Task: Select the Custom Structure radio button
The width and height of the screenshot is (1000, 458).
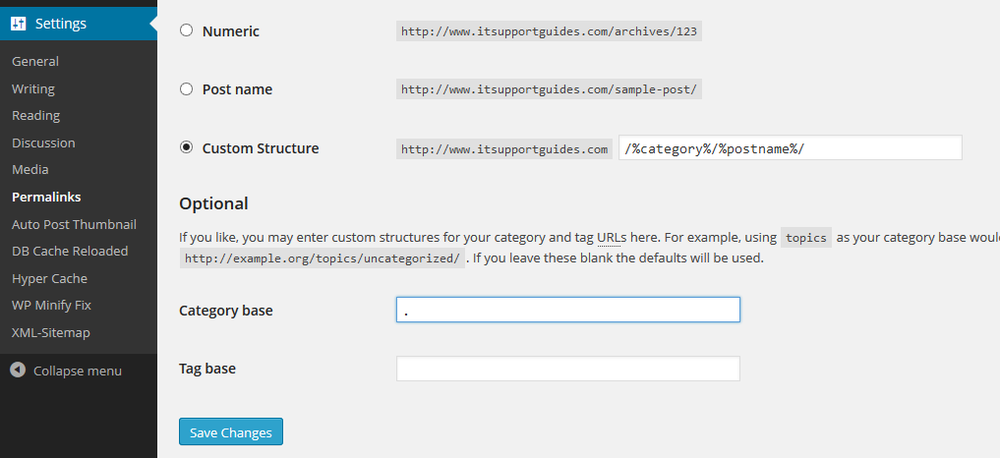Action: (x=186, y=147)
